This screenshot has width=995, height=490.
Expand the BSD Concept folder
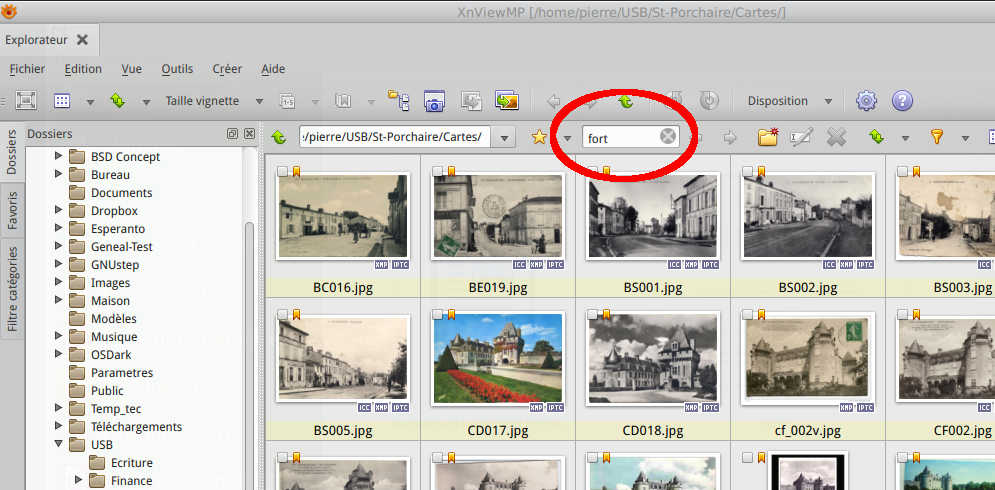pyautogui.click(x=58, y=156)
